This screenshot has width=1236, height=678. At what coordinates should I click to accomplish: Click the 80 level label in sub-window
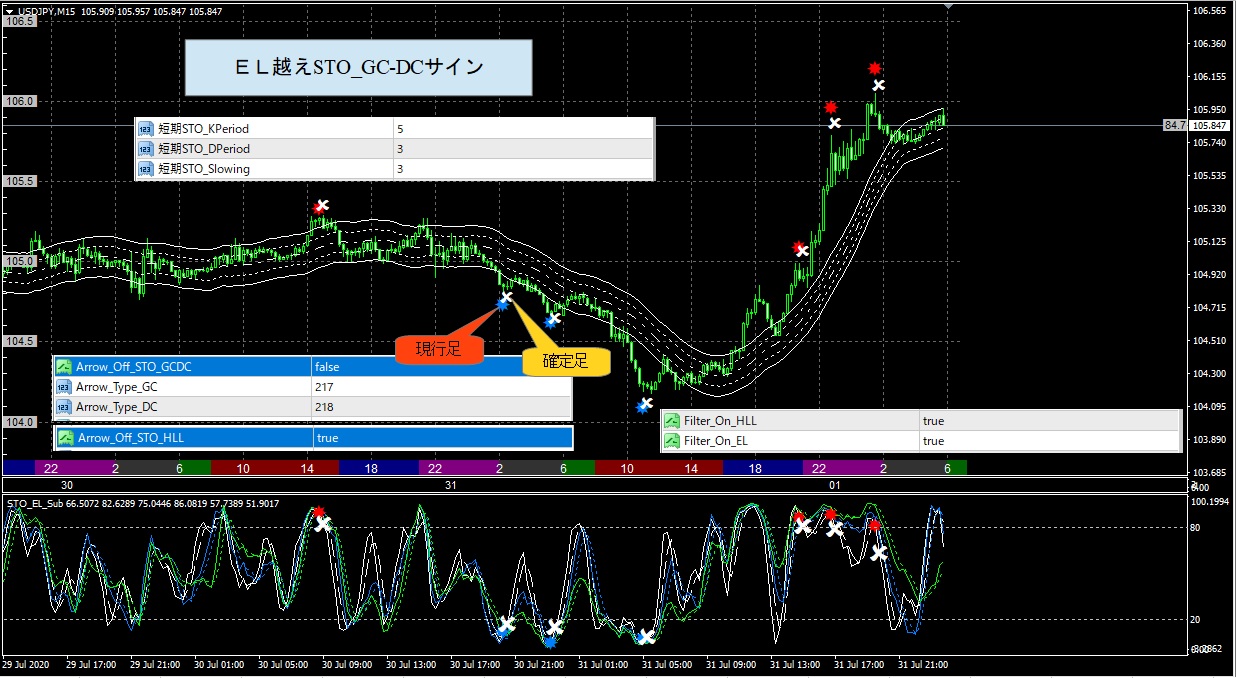tap(1195, 526)
